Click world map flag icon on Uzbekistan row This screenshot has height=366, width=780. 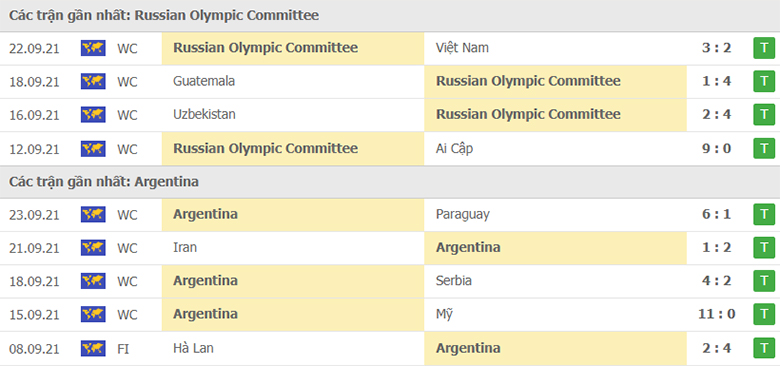93,115
